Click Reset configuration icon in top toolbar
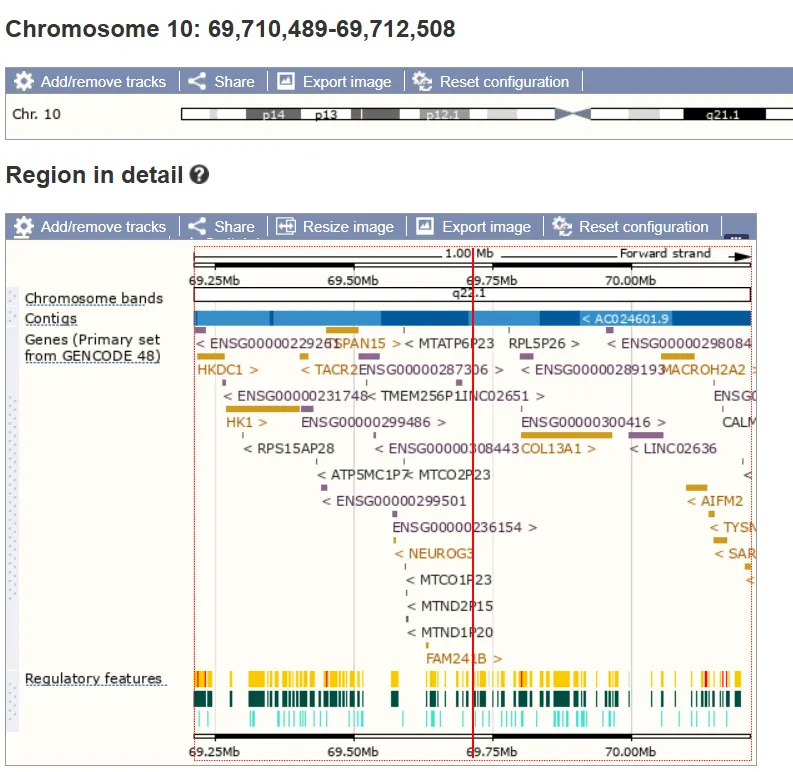Screen dimensions: 793x772 [x=422, y=81]
